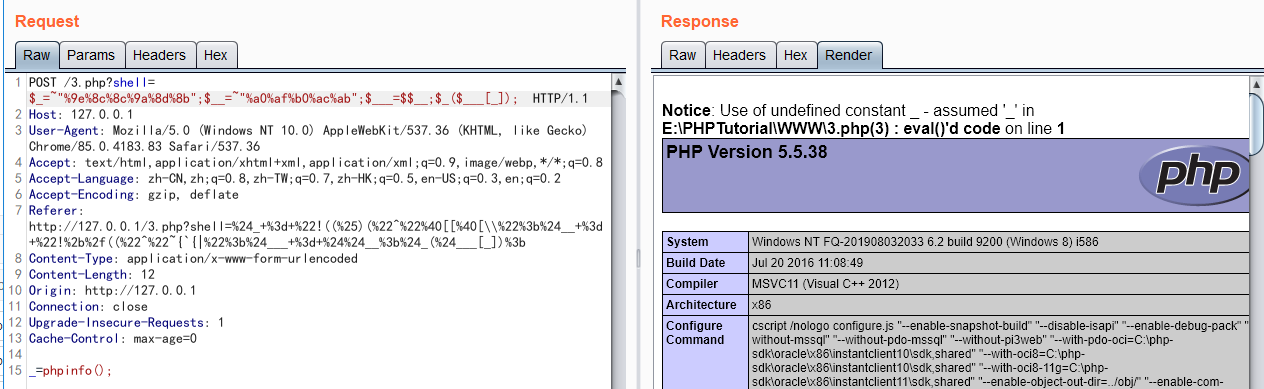Switch to the Request Raw tab
Image resolution: width=1264 pixels, height=389 pixels.
(36, 55)
